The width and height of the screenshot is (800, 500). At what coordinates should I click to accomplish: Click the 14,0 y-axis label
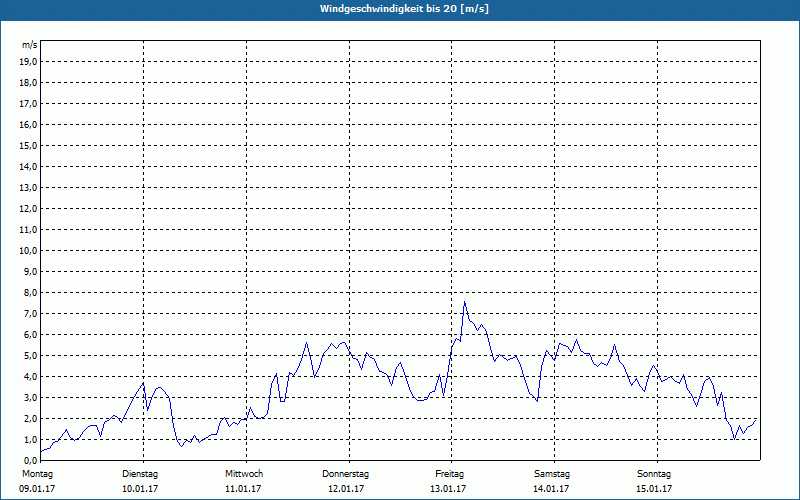[28, 166]
